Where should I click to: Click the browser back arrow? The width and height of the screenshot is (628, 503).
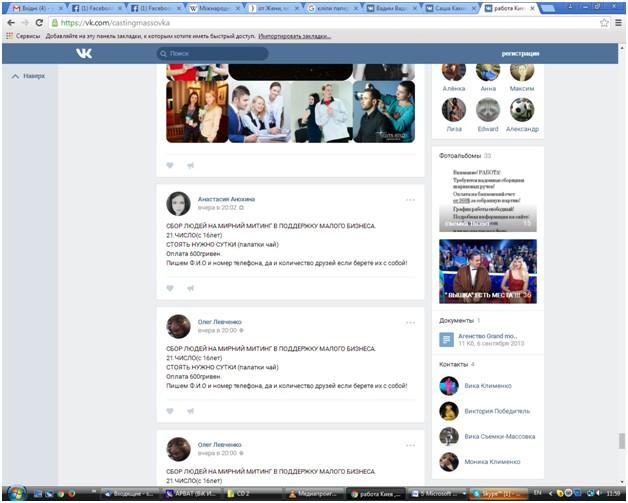[11, 22]
